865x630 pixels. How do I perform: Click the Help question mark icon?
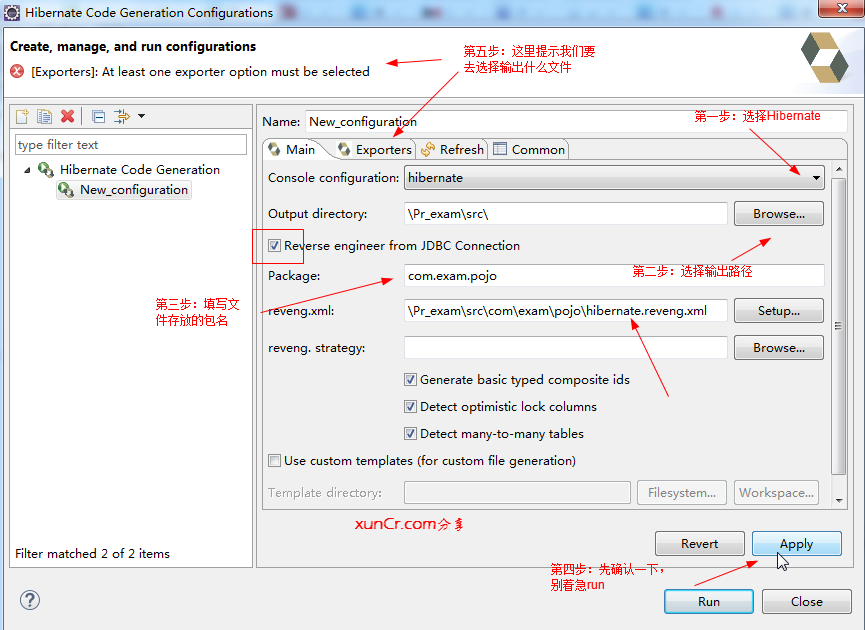click(30, 600)
